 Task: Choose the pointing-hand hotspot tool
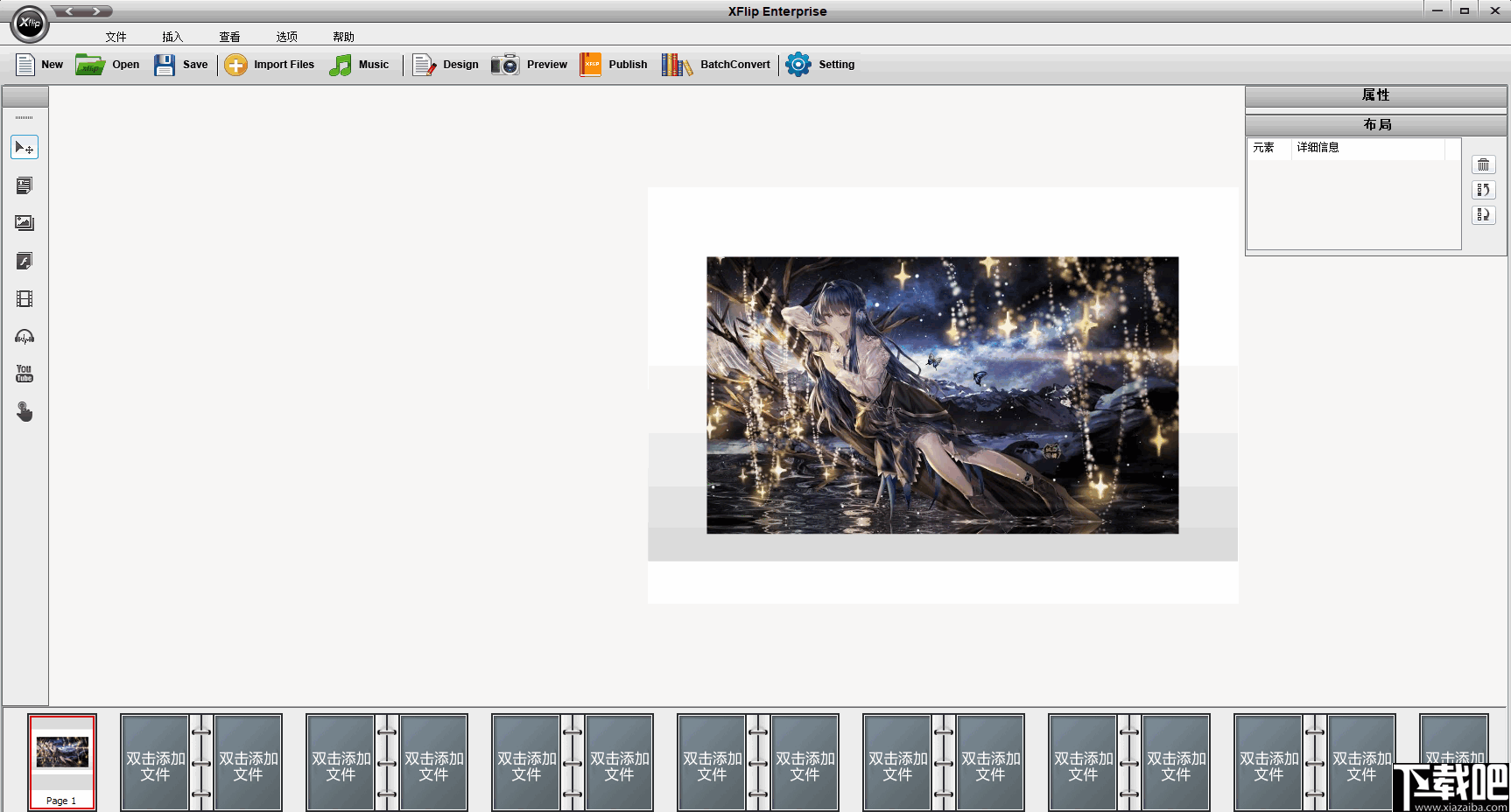point(25,411)
